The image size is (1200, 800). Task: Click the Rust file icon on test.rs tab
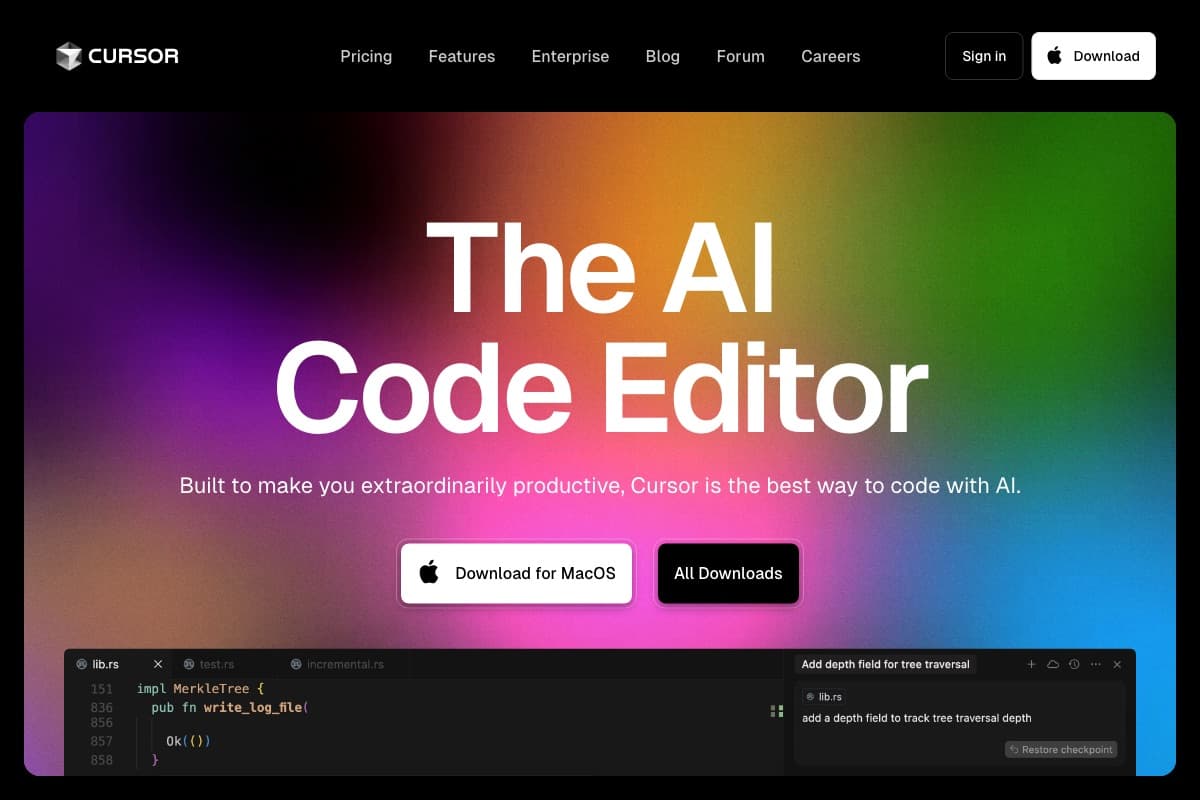(x=189, y=664)
